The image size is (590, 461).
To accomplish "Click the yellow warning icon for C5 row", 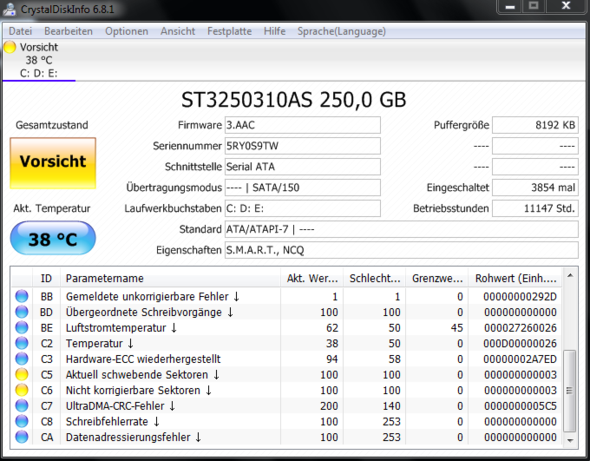I will coord(22,374).
